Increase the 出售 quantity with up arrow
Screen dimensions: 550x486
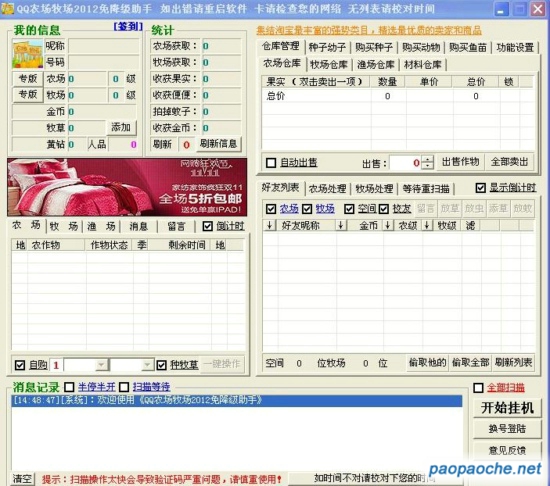click(427, 159)
